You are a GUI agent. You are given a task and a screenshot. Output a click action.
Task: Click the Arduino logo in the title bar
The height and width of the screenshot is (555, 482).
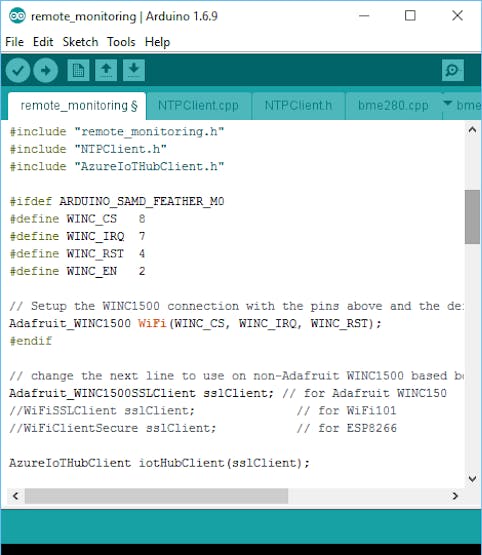pos(17,16)
